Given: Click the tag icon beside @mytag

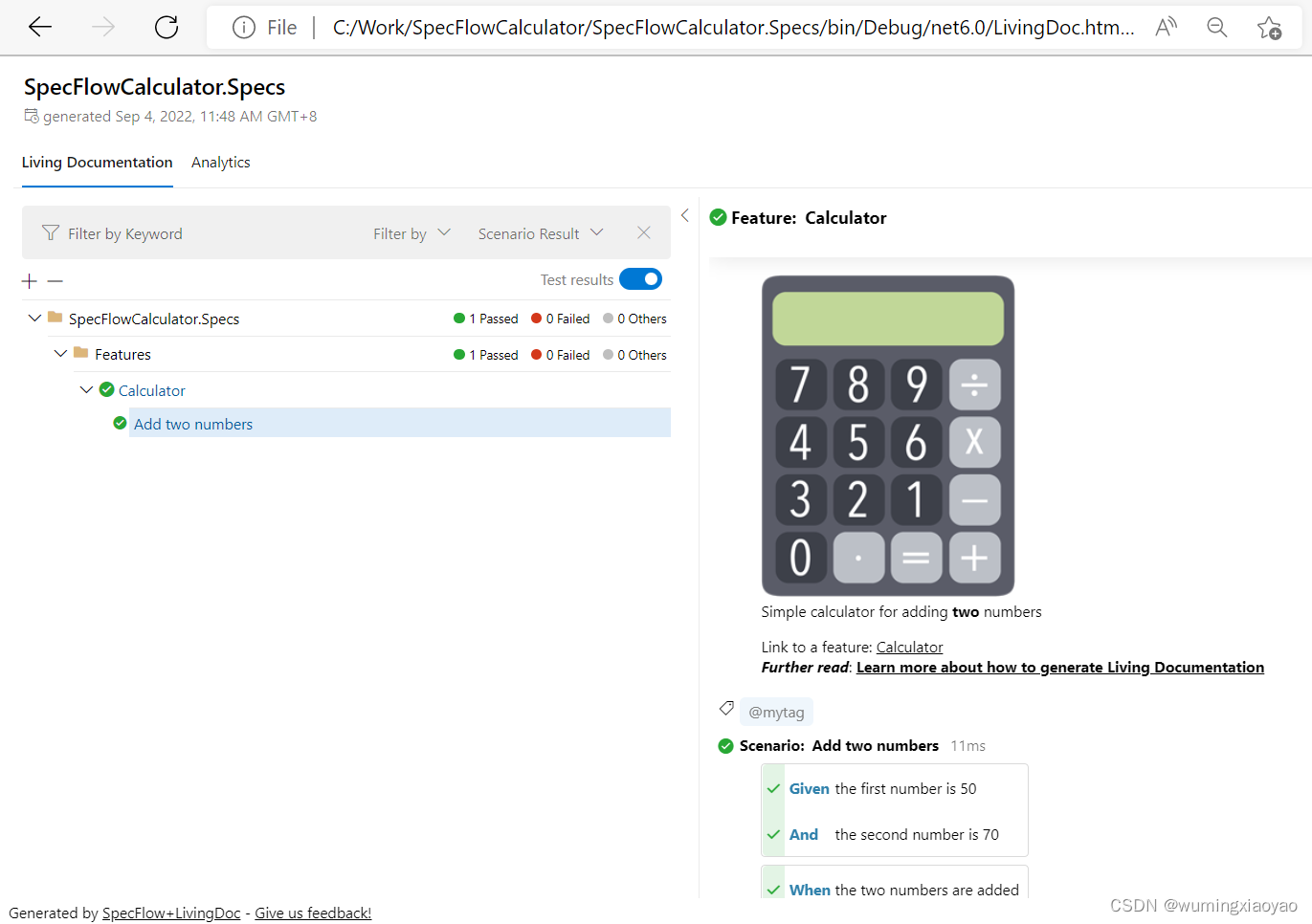Looking at the screenshot, I should click(x=726, y=709).
